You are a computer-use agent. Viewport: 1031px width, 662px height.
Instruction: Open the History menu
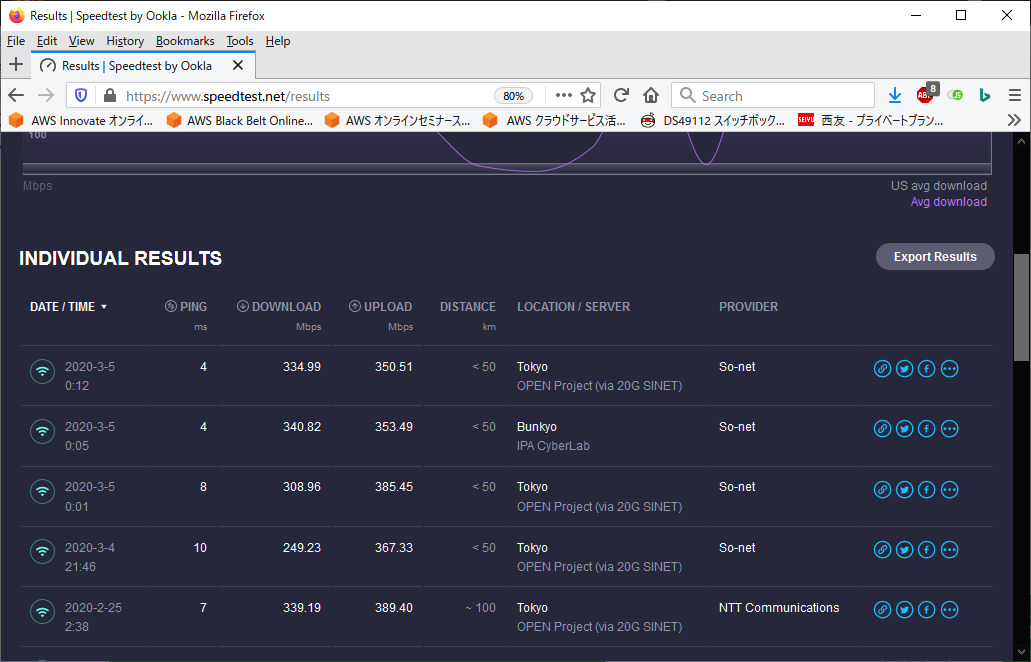tap(125, 41)
